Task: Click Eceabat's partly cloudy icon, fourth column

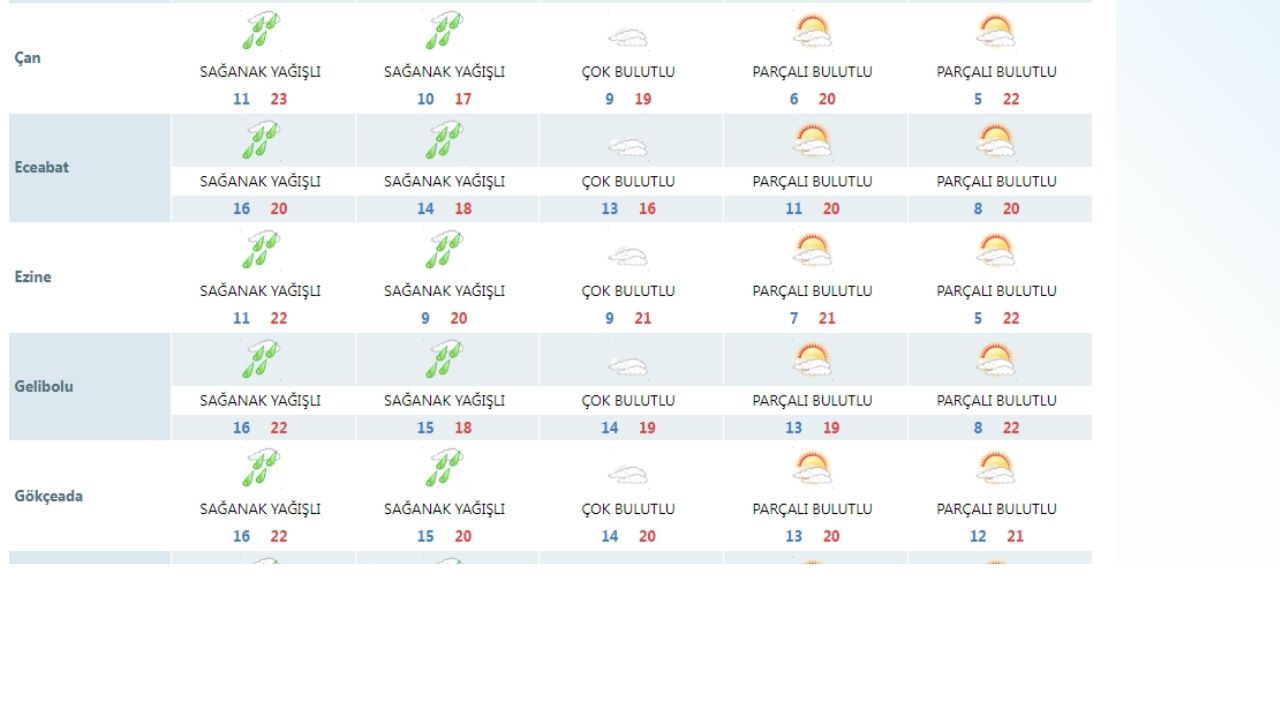Action: tap(812, 141)
